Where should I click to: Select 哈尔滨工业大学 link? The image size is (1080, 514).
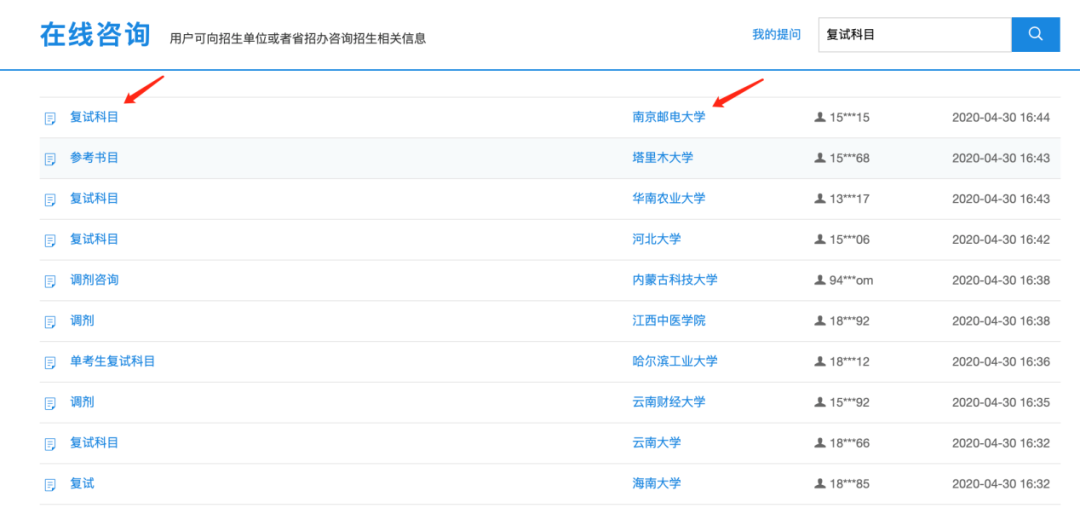[x=674, y=361]
